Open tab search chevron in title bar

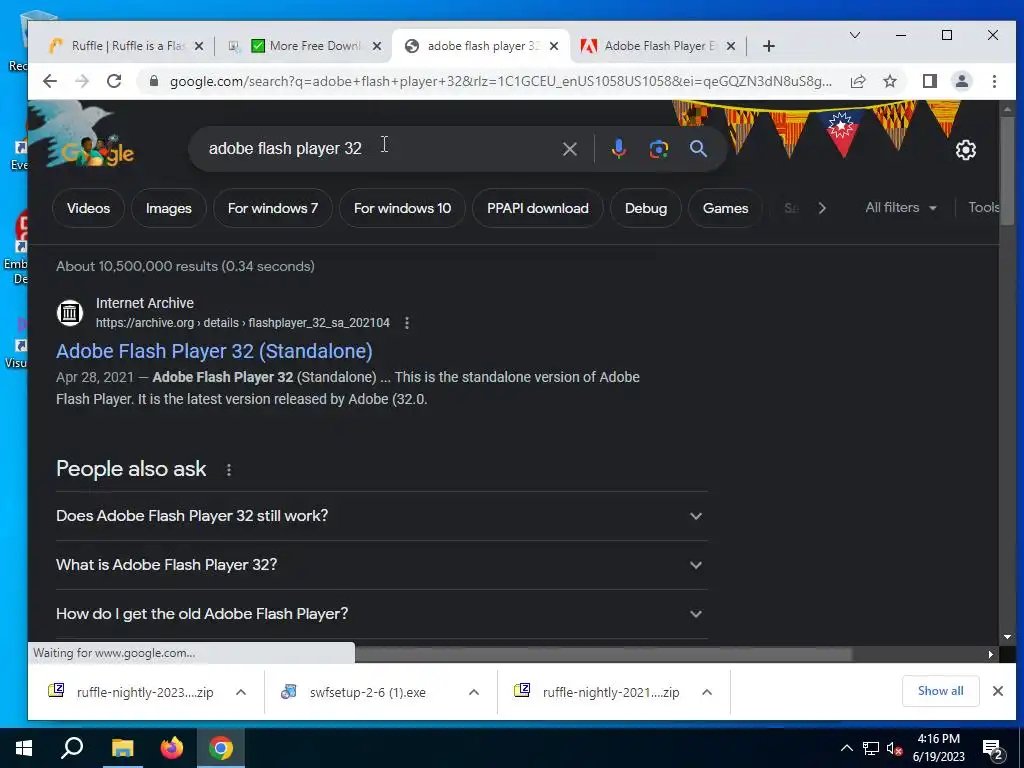click(854, 35)
